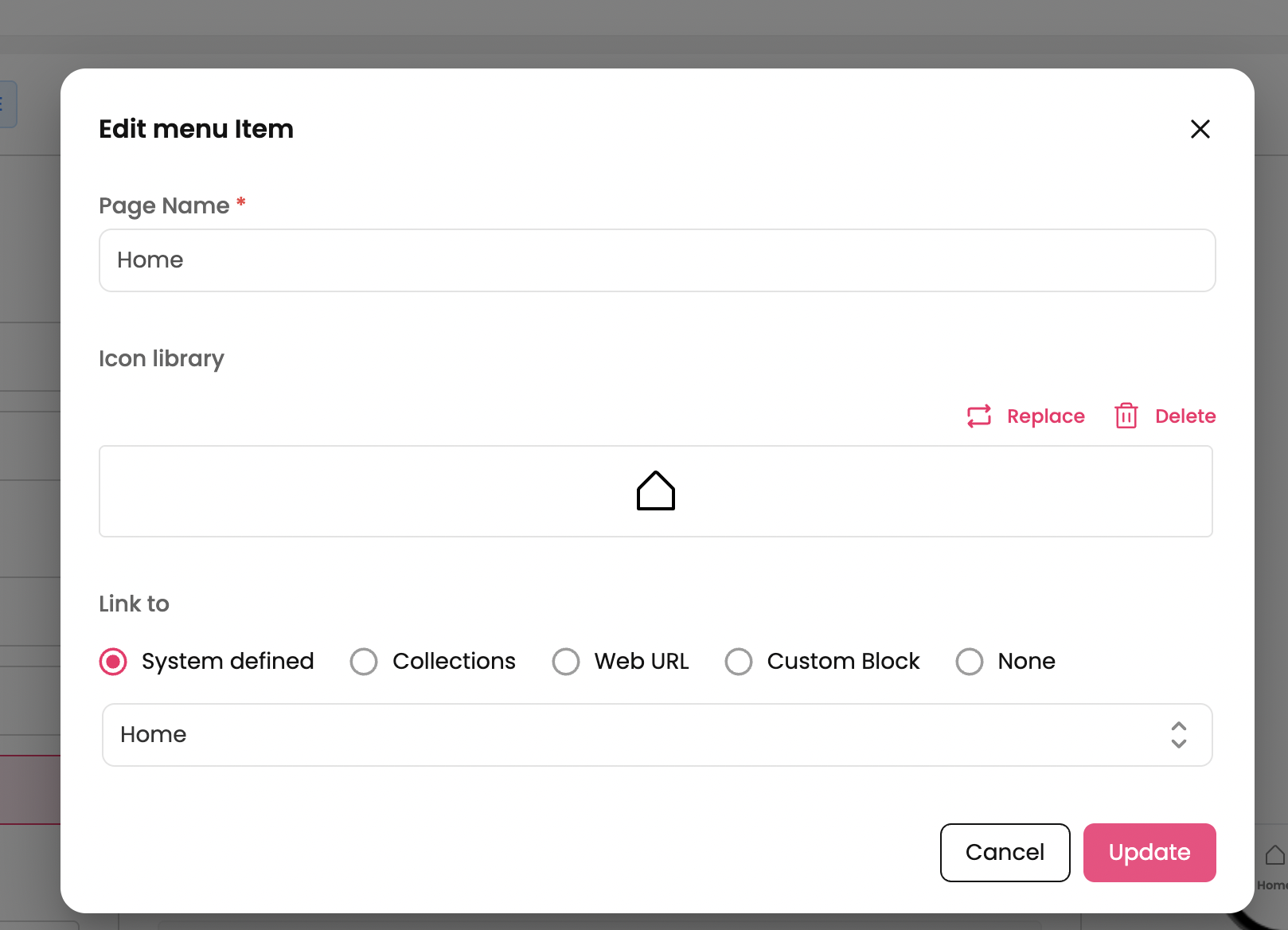Click the trash can Delete icon
The height and width of the screenshot is (930, 1288).
[x=1126, y=416]
